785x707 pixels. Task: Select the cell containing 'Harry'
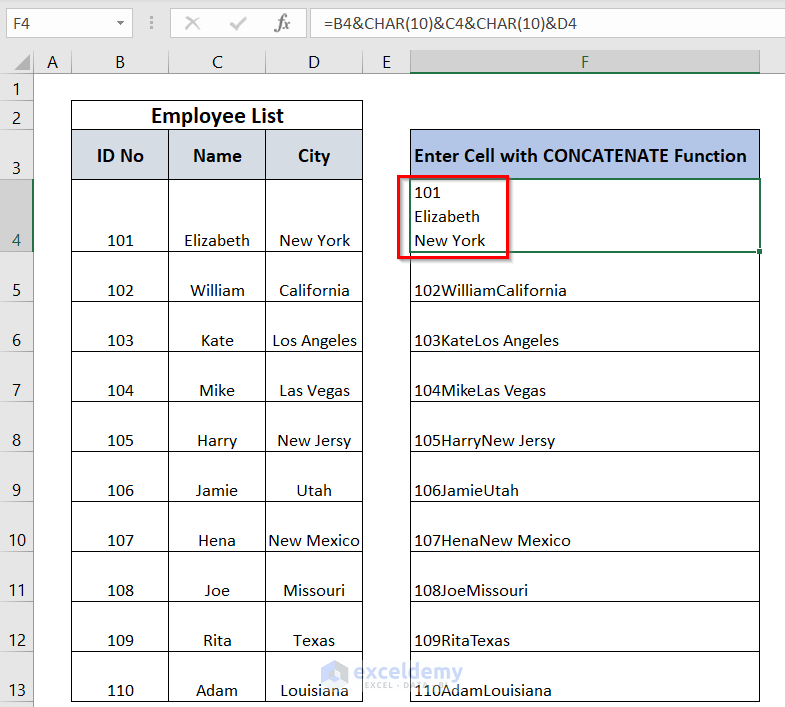pos(217,427)
